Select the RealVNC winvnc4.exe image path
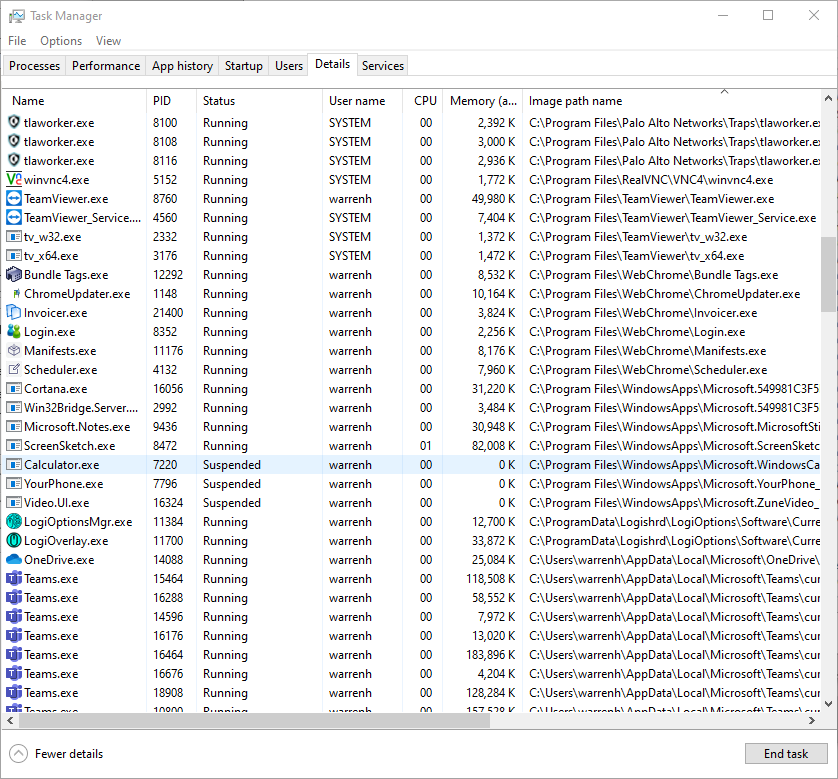 click(x=651, y=180)
